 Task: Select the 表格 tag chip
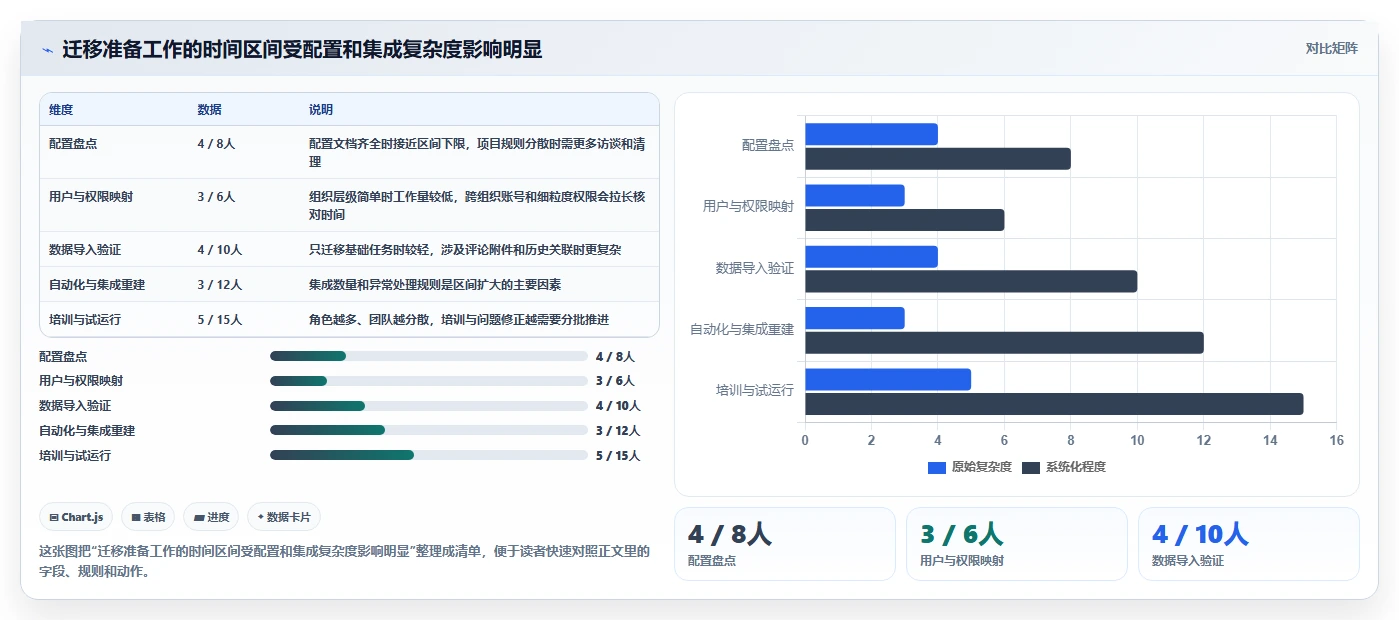(148, 517)
